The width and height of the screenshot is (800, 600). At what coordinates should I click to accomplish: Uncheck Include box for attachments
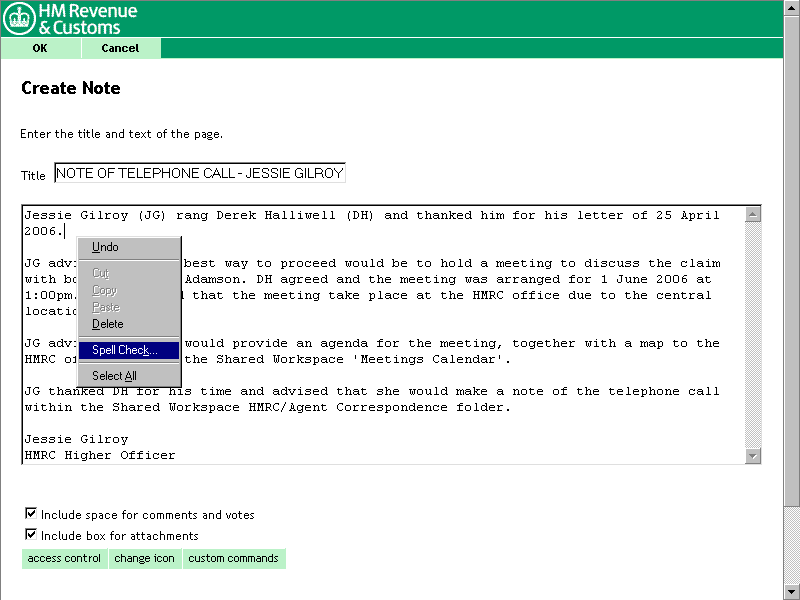pyautogui.click(x=30, y=535)
